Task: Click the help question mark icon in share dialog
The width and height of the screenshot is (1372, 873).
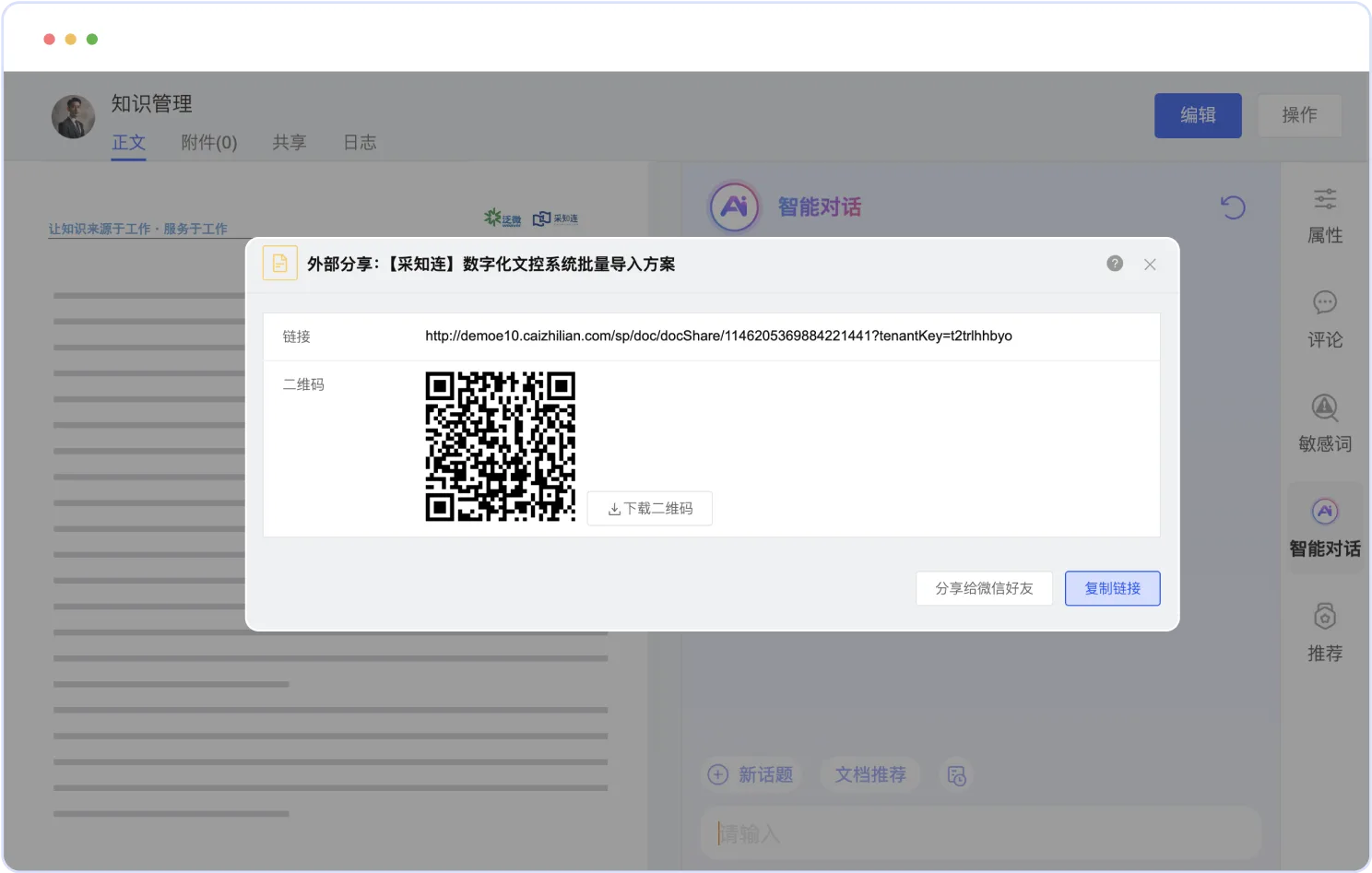Action: (x=1115, y=264)
